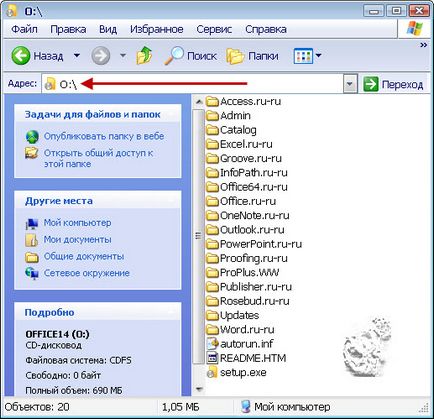
Task: Open Forward history dropdown arrow
Action: (123, 55)
